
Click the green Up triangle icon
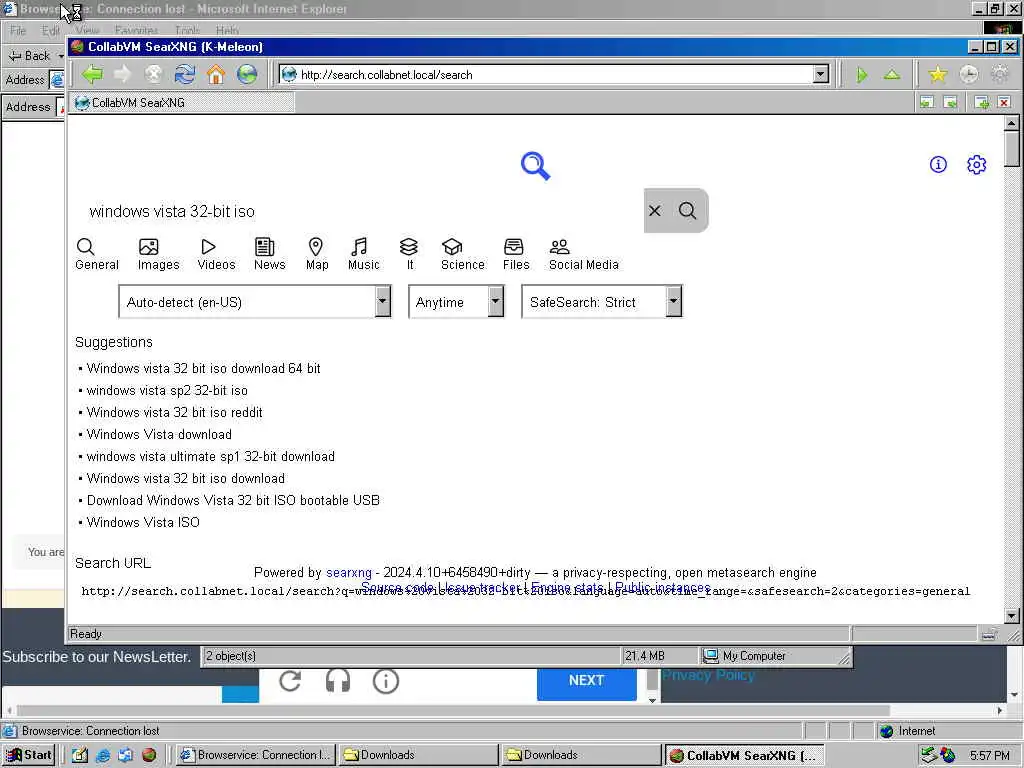coord(892,75)
